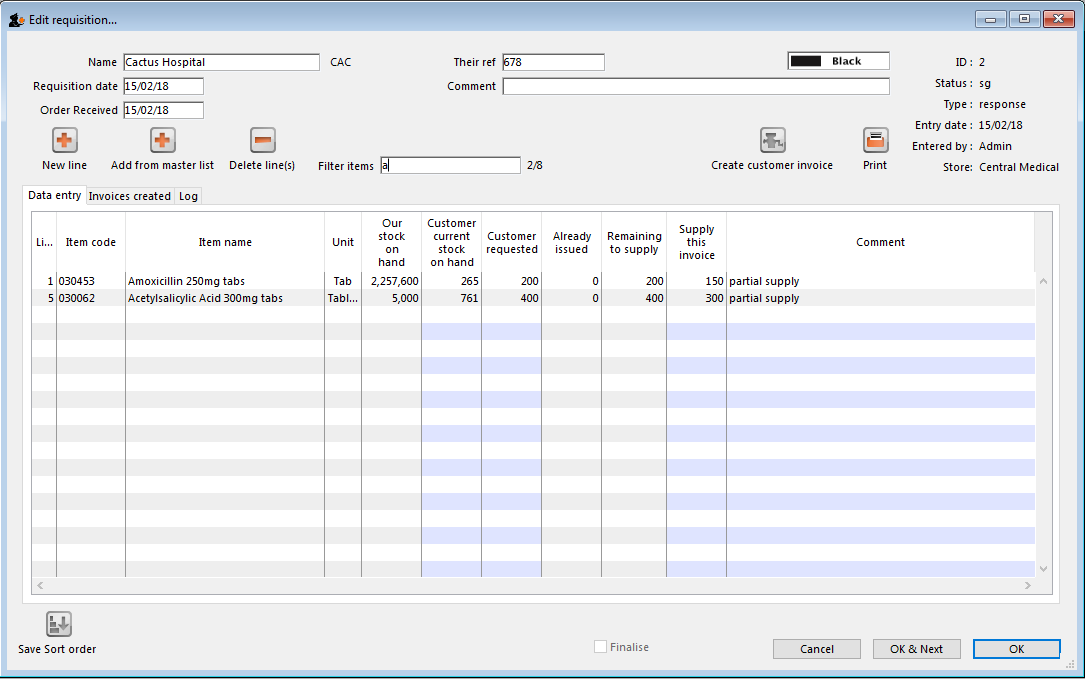This screenshot has width=1085, height=679.
Task: Click item code 030453
Action: tap(77, 281)
